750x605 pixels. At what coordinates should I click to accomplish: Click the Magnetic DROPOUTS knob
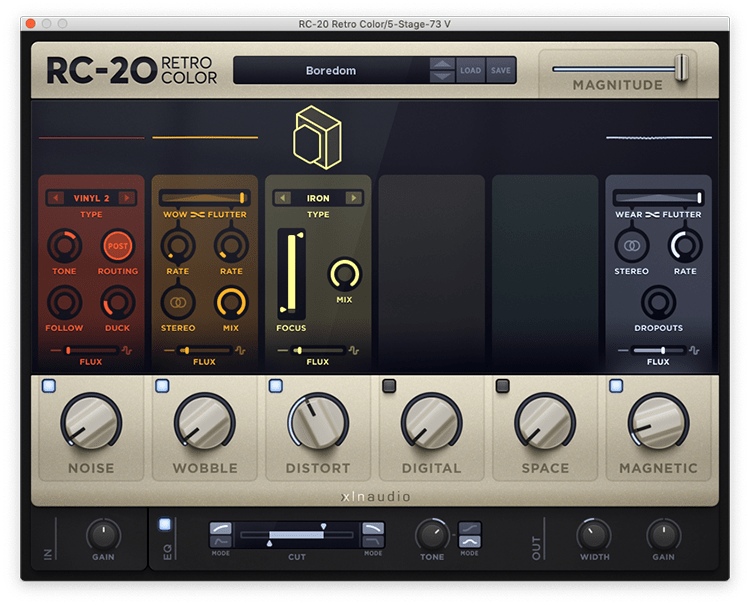[x=658, y=302]
